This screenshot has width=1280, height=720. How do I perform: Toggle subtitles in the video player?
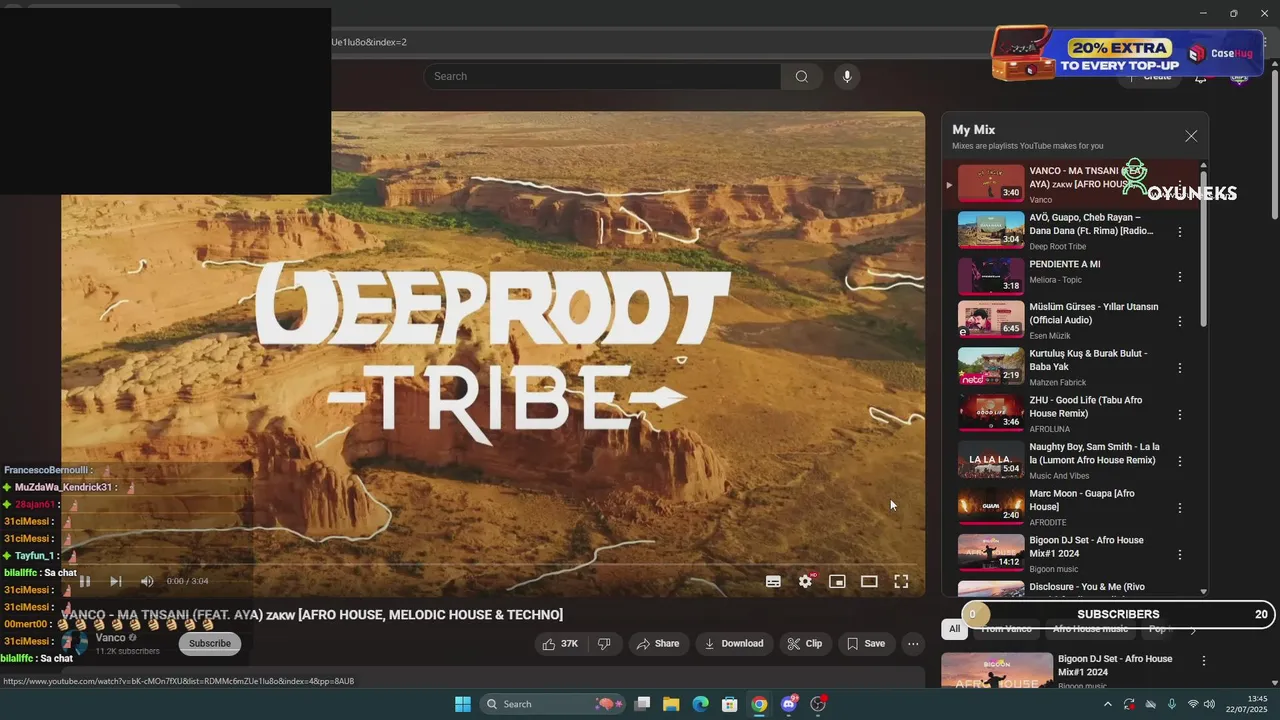point(773,581)
